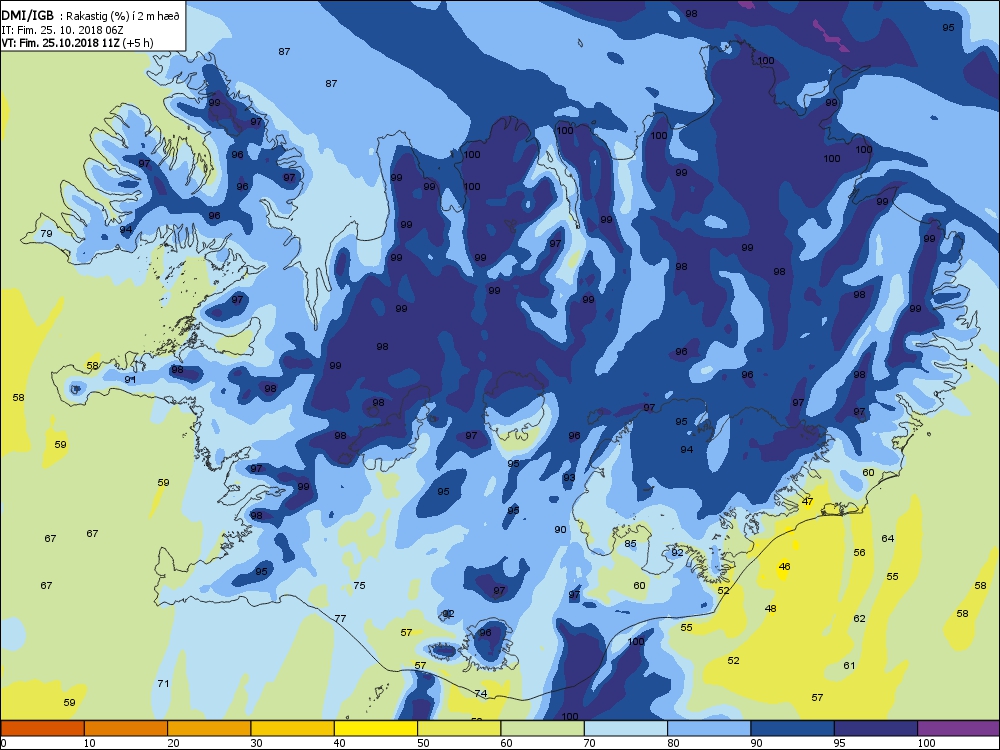Click the map value '77' on the south coast

340,619
